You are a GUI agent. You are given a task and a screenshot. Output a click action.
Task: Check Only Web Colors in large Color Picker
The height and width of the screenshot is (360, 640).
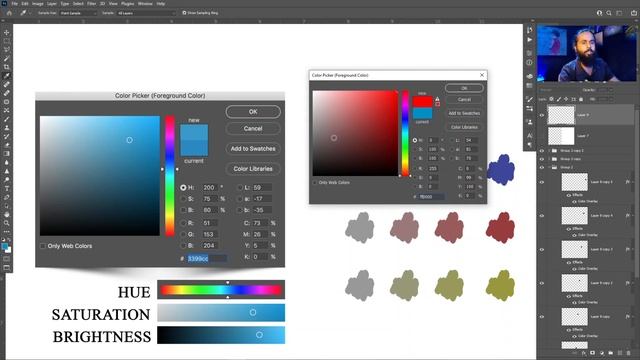(43, 246)
